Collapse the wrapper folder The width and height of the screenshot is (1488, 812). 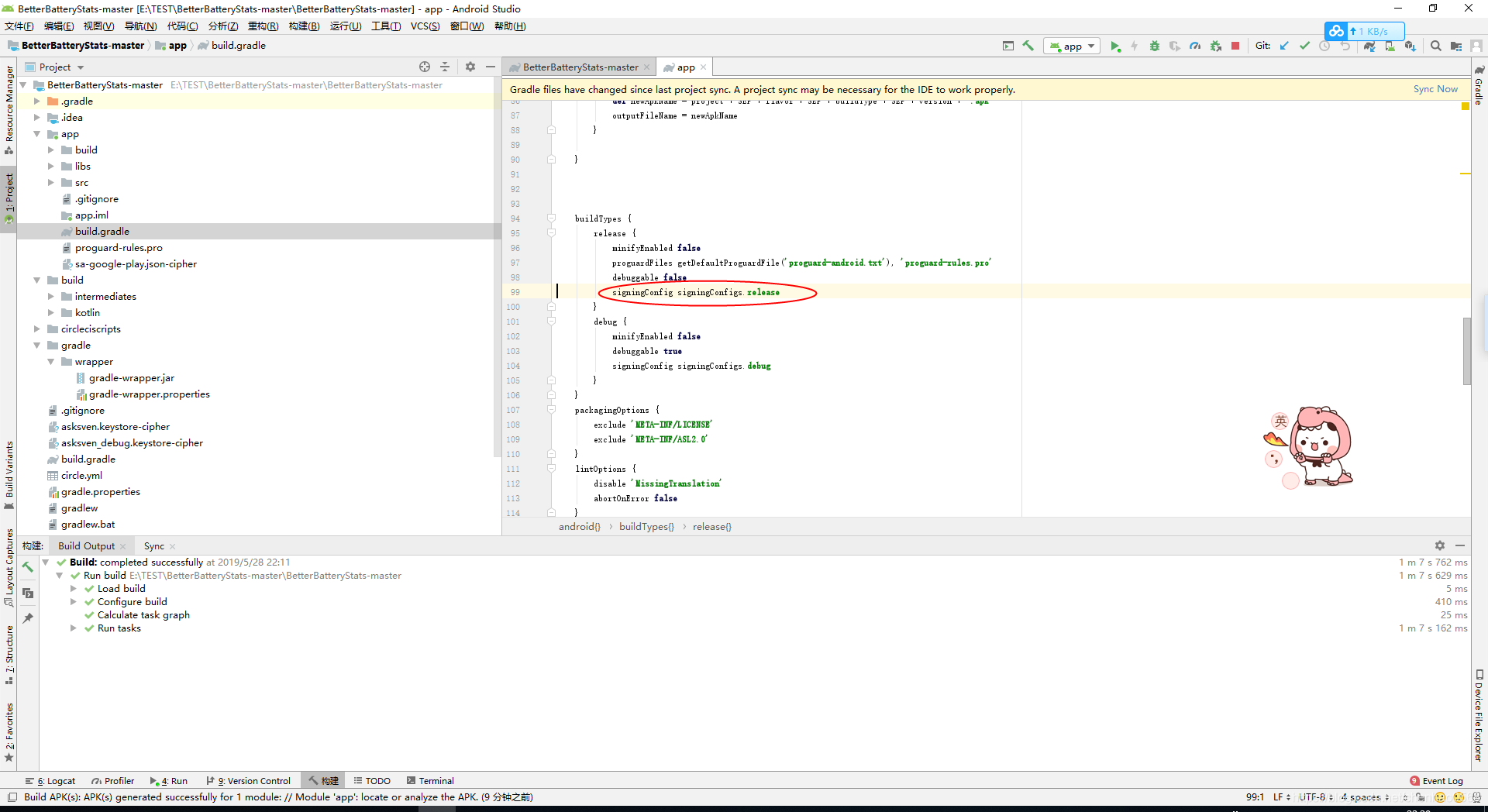pos(51,362)
